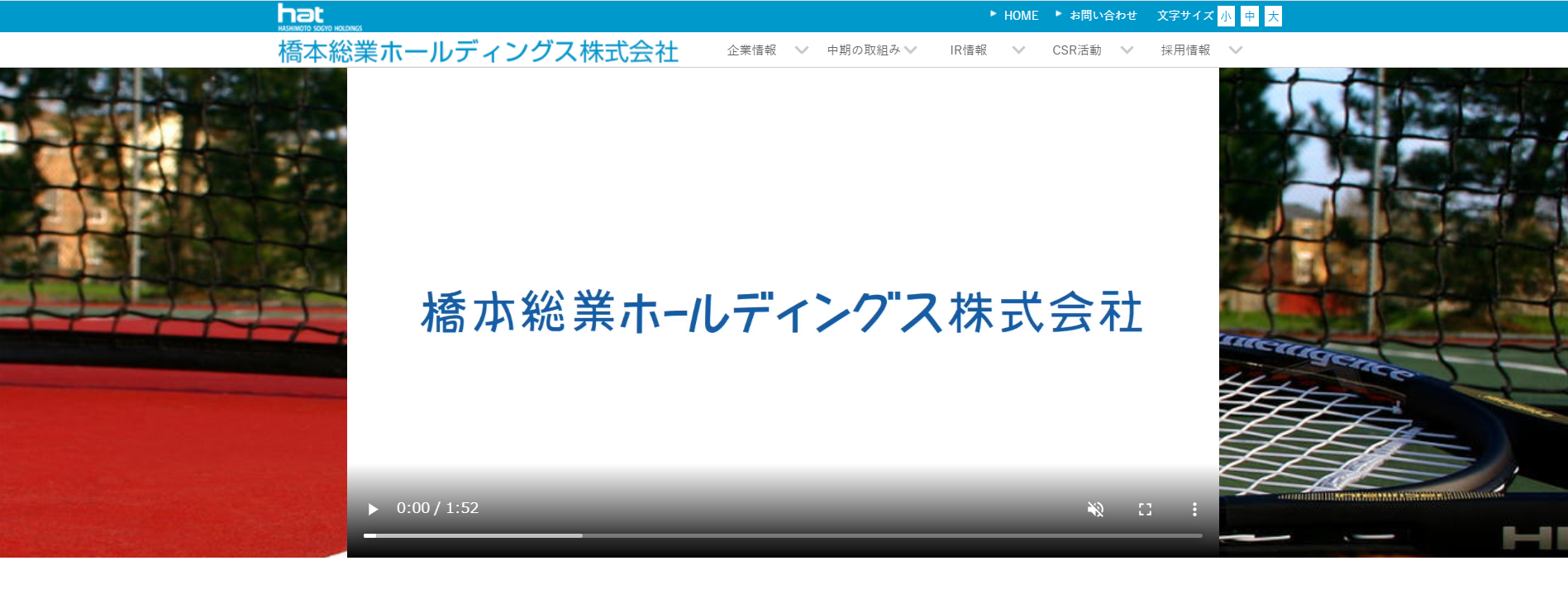Click the tennis racket background image

click(1394, 312)
